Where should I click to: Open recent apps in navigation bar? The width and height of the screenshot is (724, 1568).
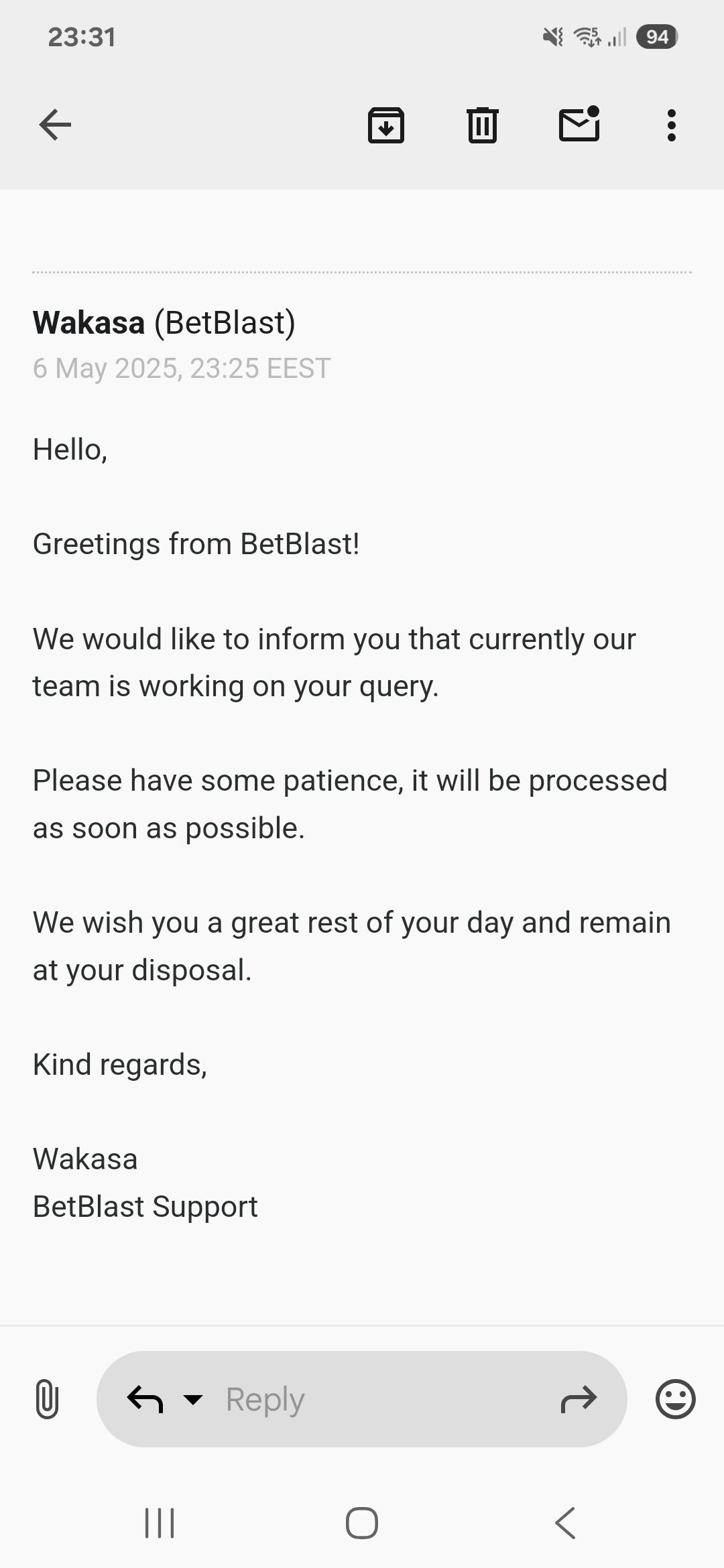[x=160, y=1523]
